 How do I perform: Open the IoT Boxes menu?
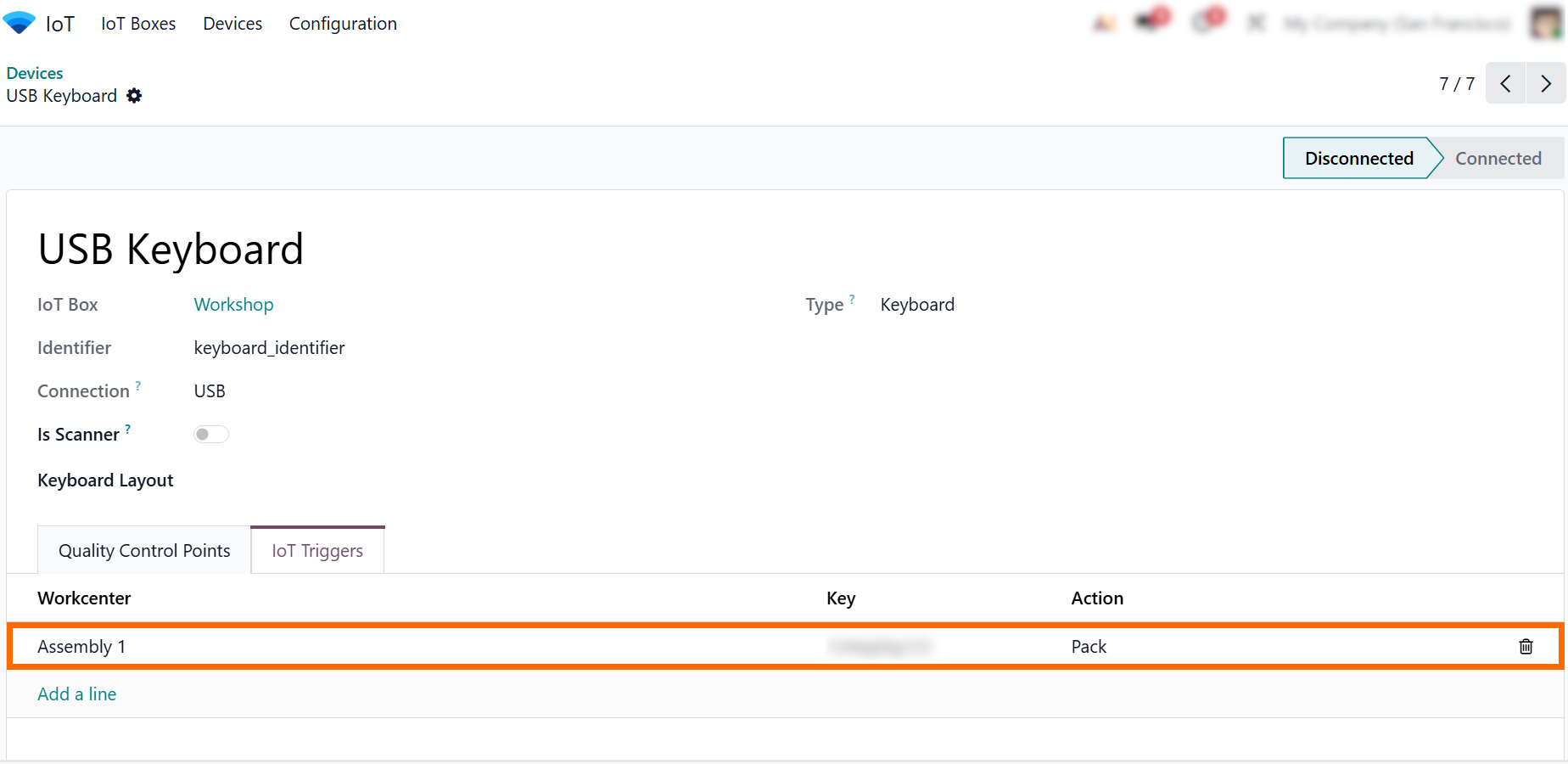click(138, 24)
